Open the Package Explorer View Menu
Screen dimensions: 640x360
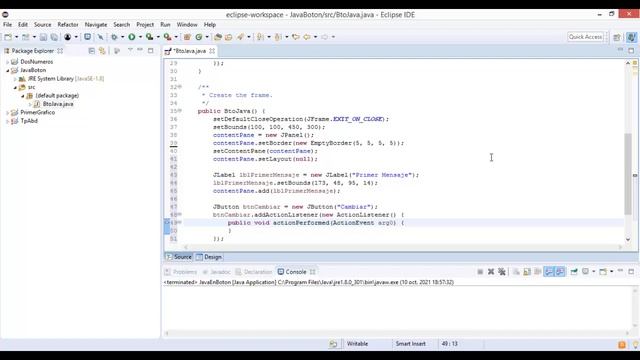tap(130, 50)
